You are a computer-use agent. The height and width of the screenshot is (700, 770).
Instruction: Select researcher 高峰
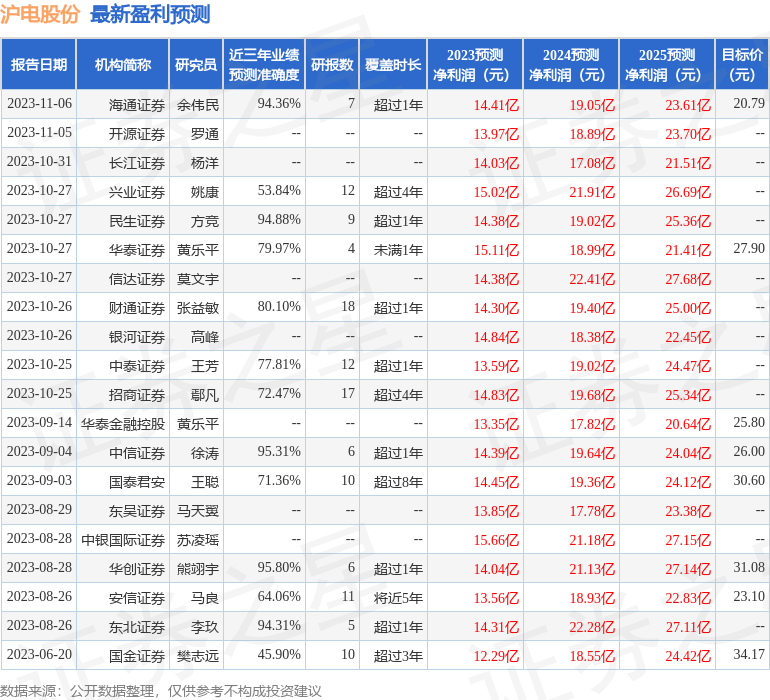click(x=205, y=336)
